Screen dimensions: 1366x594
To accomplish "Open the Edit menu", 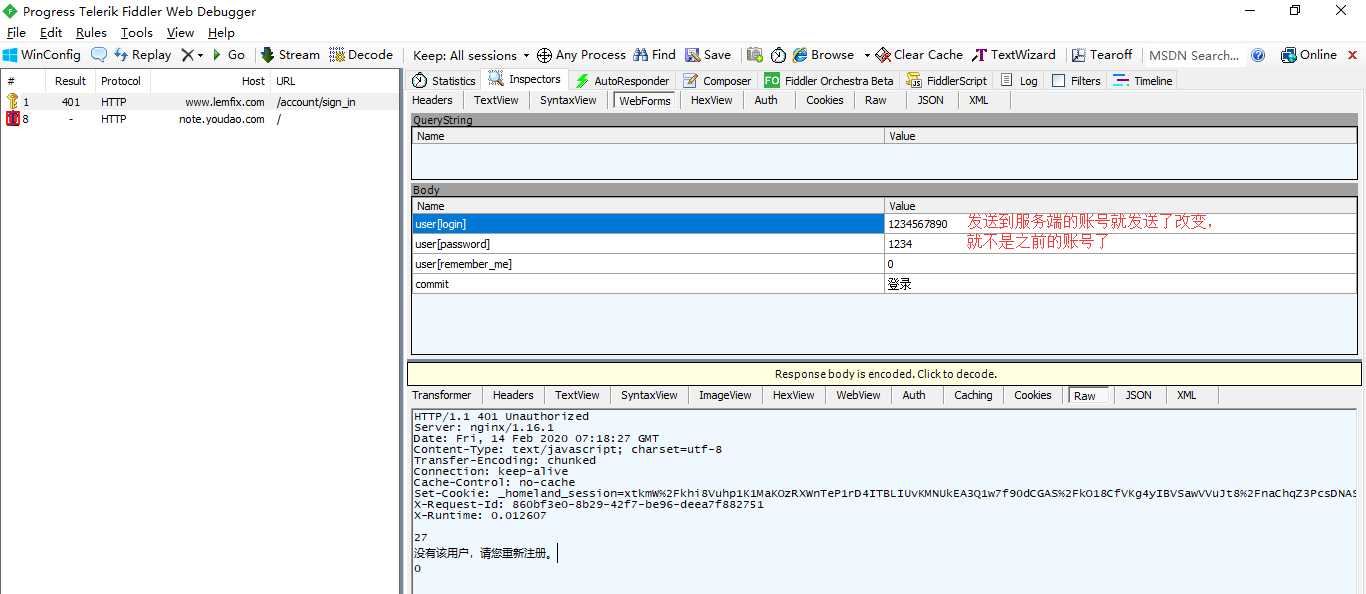I will 51,33.
